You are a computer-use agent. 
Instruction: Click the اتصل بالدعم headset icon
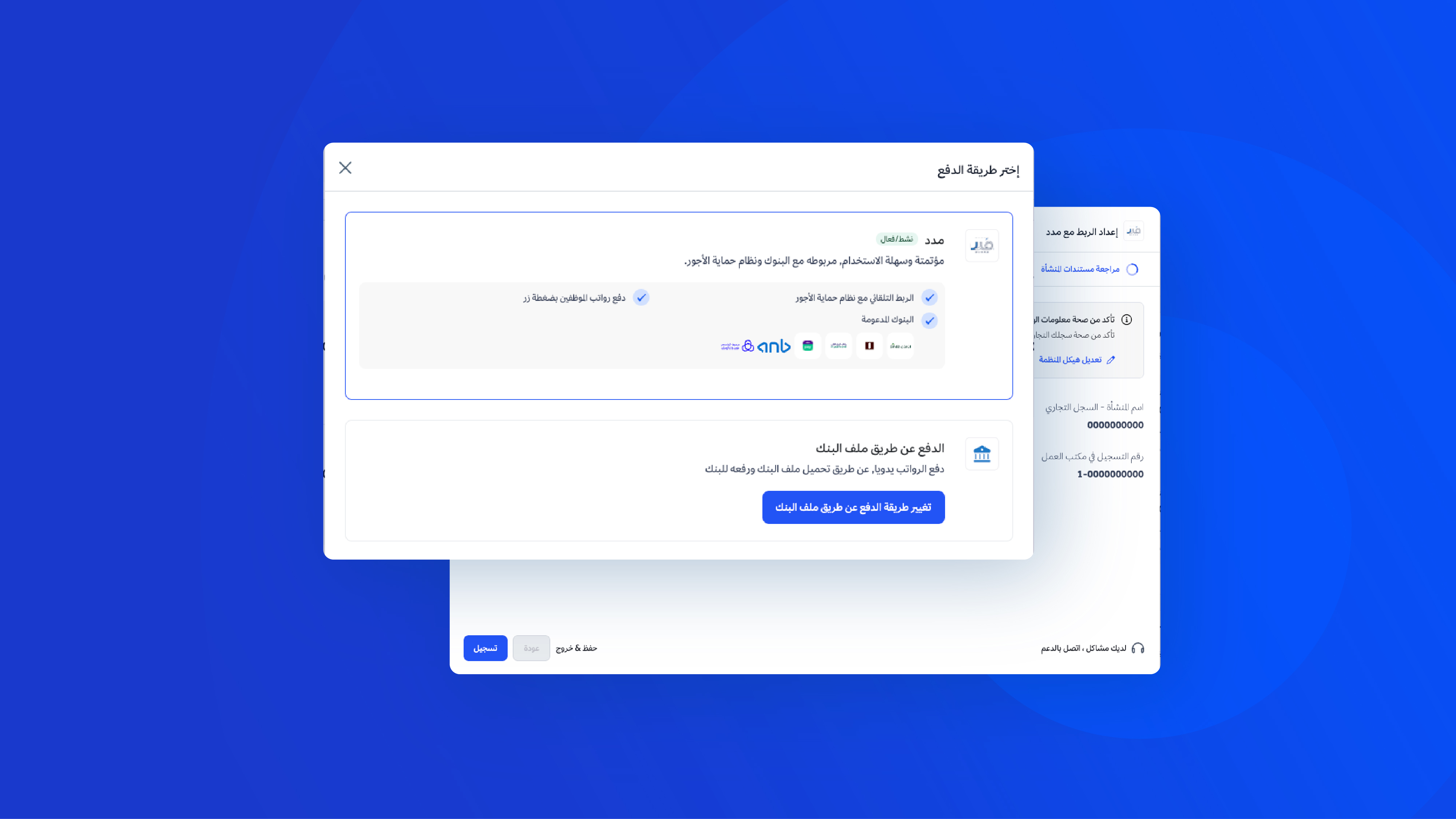[1139, 648]
